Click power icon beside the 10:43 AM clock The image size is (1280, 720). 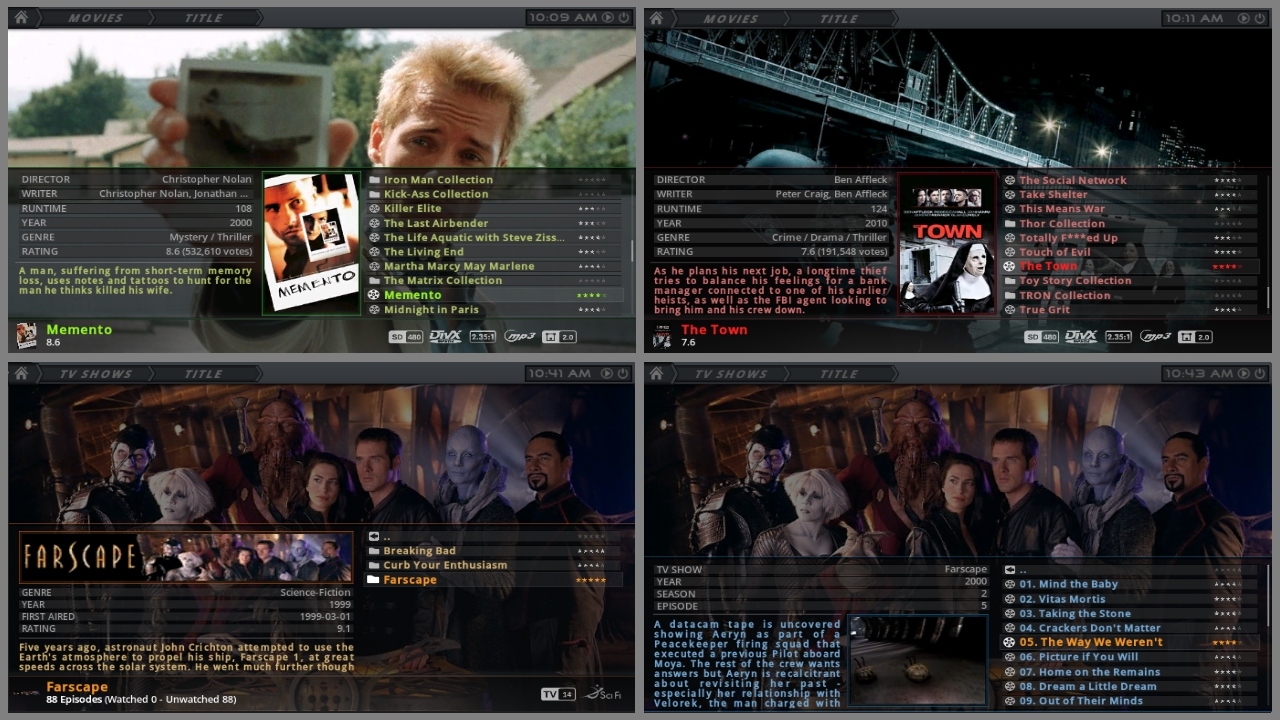point(1259,373)
